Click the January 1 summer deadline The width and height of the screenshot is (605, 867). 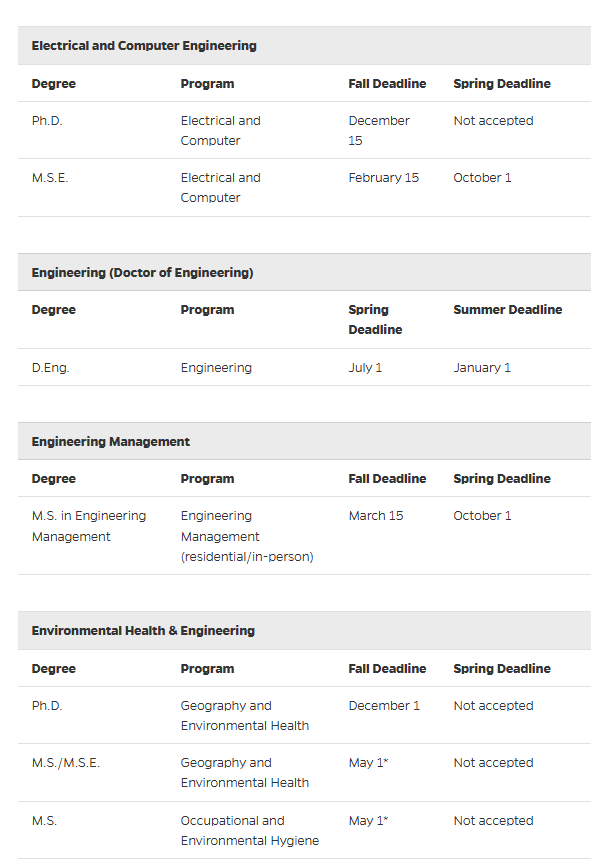click(482, 368)
